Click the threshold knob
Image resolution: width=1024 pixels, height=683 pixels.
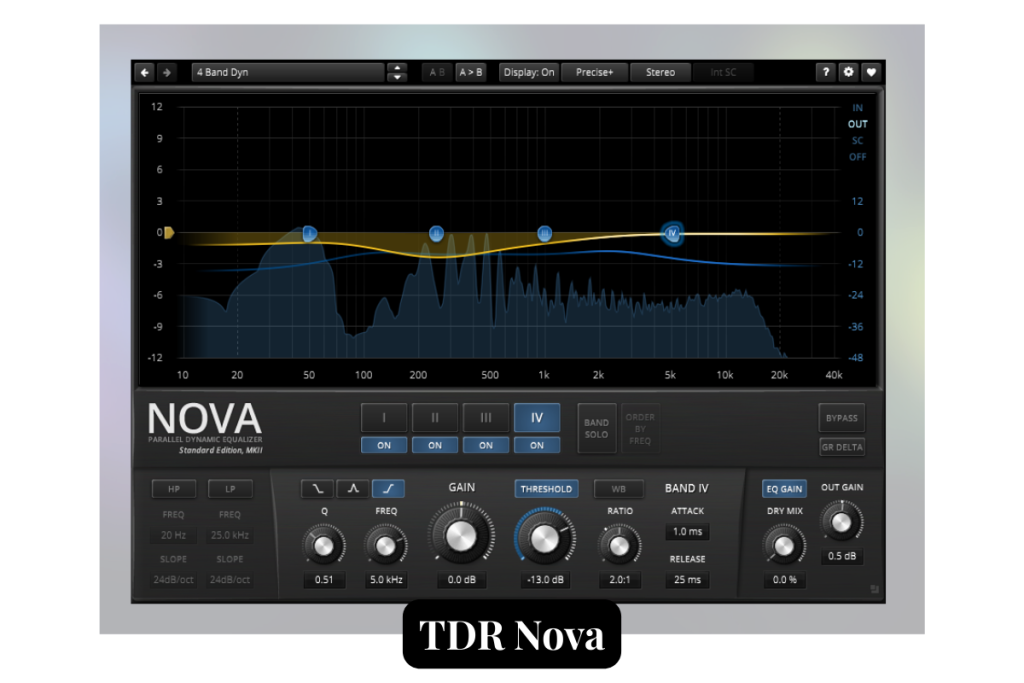[x=545, y=537]
